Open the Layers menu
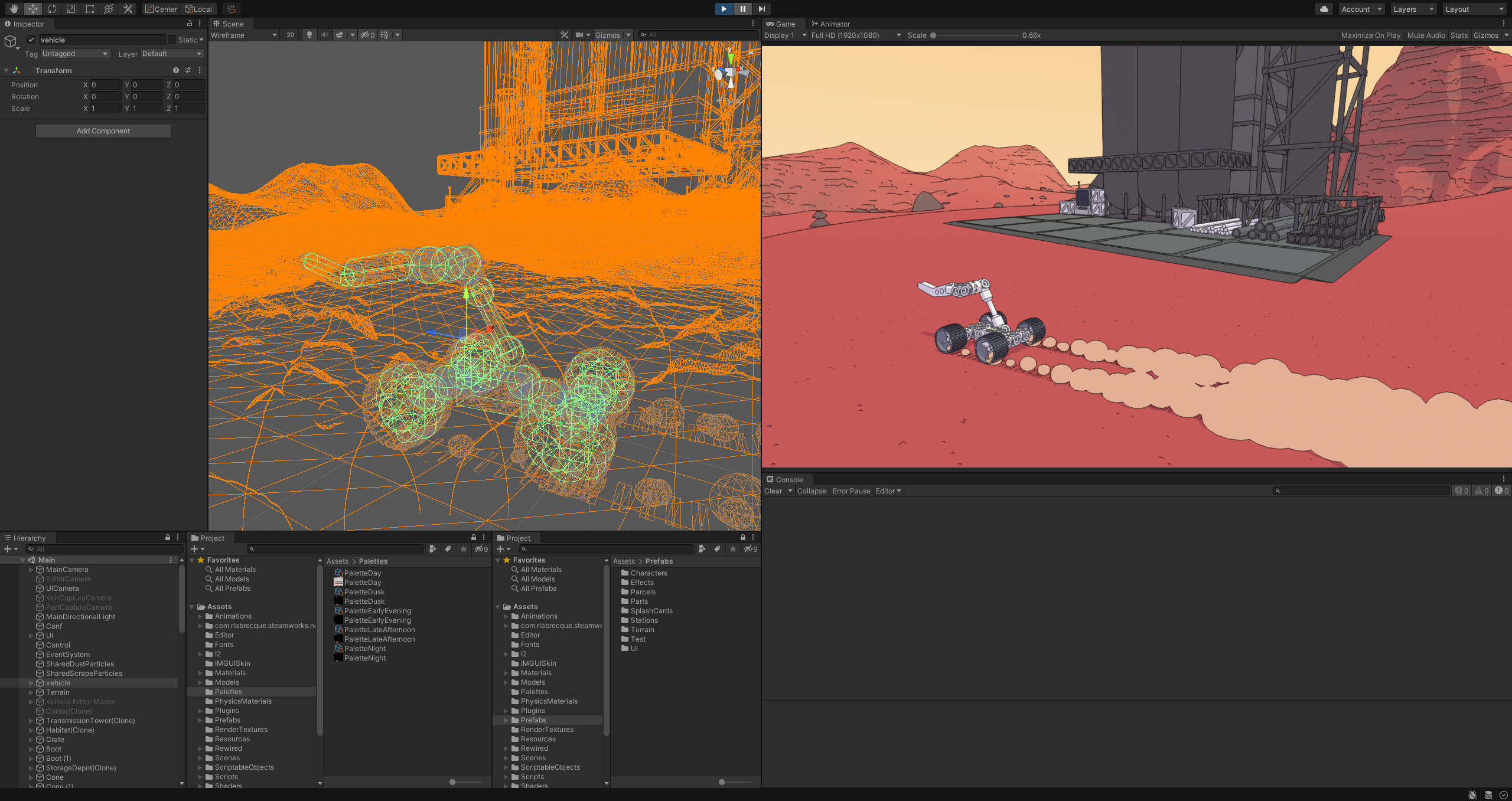The width and height of the screenshot is (1512, 801). tap(1413, 9)
